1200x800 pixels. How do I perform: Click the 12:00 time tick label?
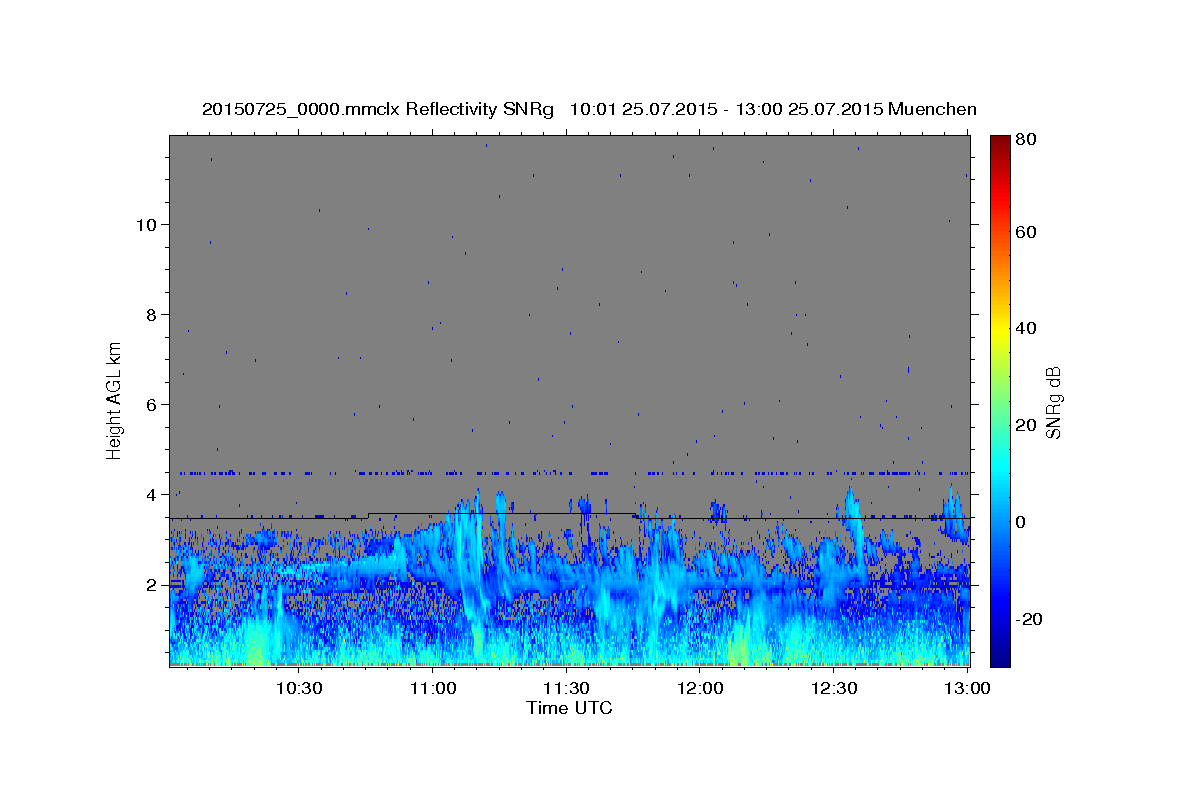tap(701, 689)
